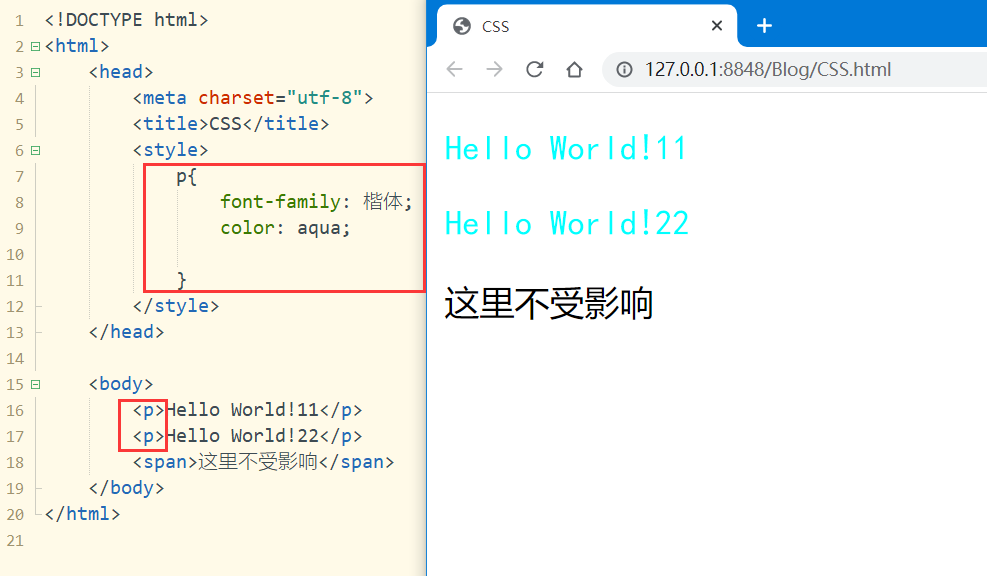Collapse the style block fold on line 6
This screenshot has height=576, width=987.
(x=33, y=149)
